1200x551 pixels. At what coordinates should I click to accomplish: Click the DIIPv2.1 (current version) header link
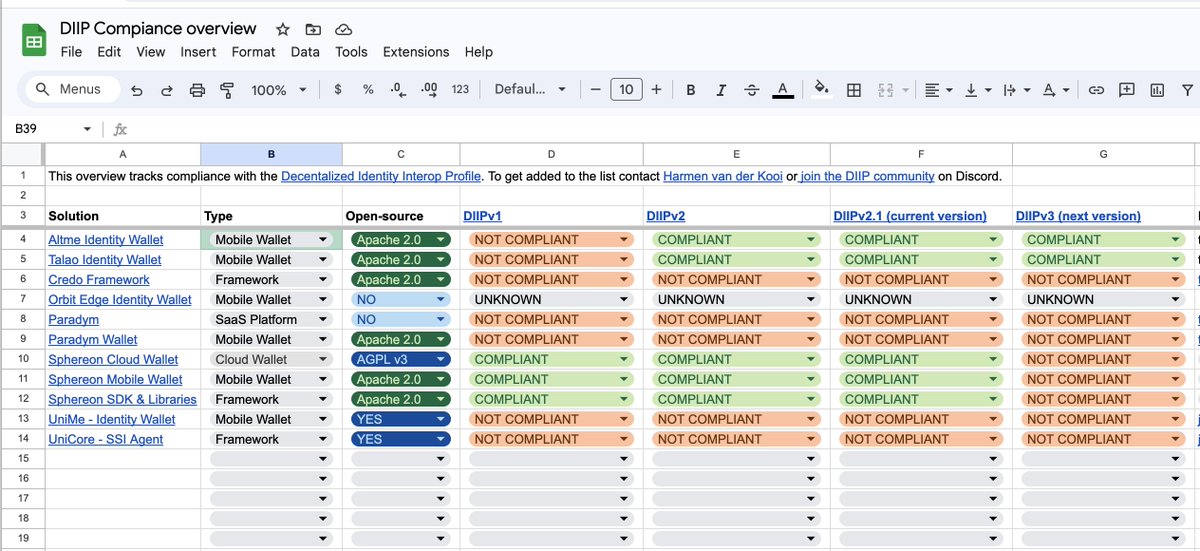[909, 216]
